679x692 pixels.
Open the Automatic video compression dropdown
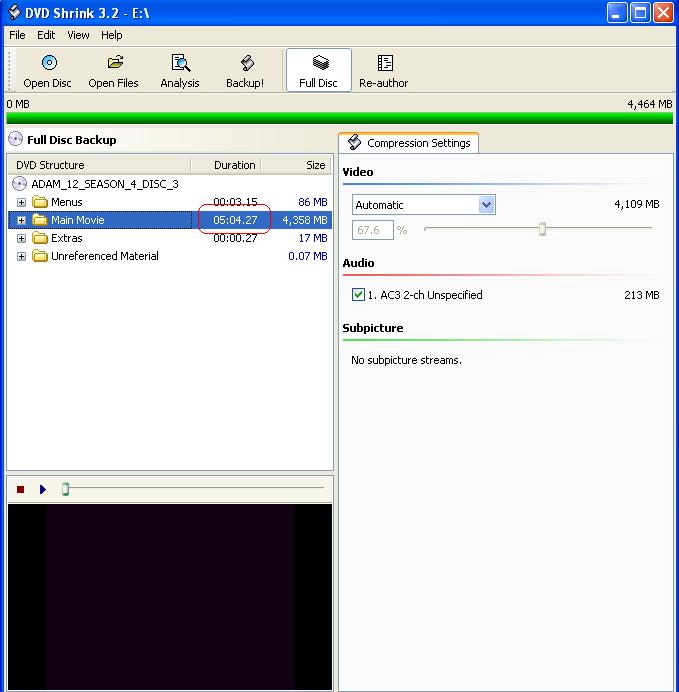pos(487,205)
